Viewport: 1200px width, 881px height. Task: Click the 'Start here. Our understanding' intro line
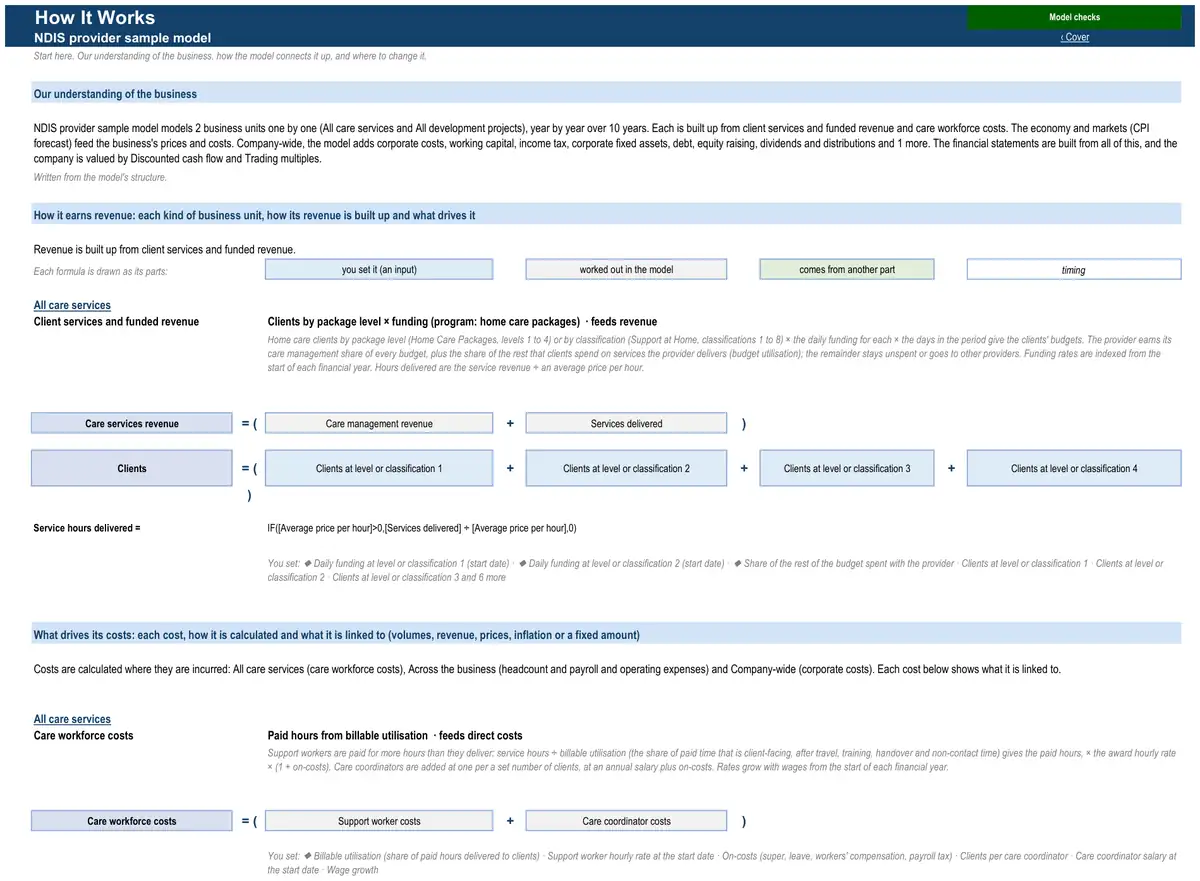click(230, 56)
